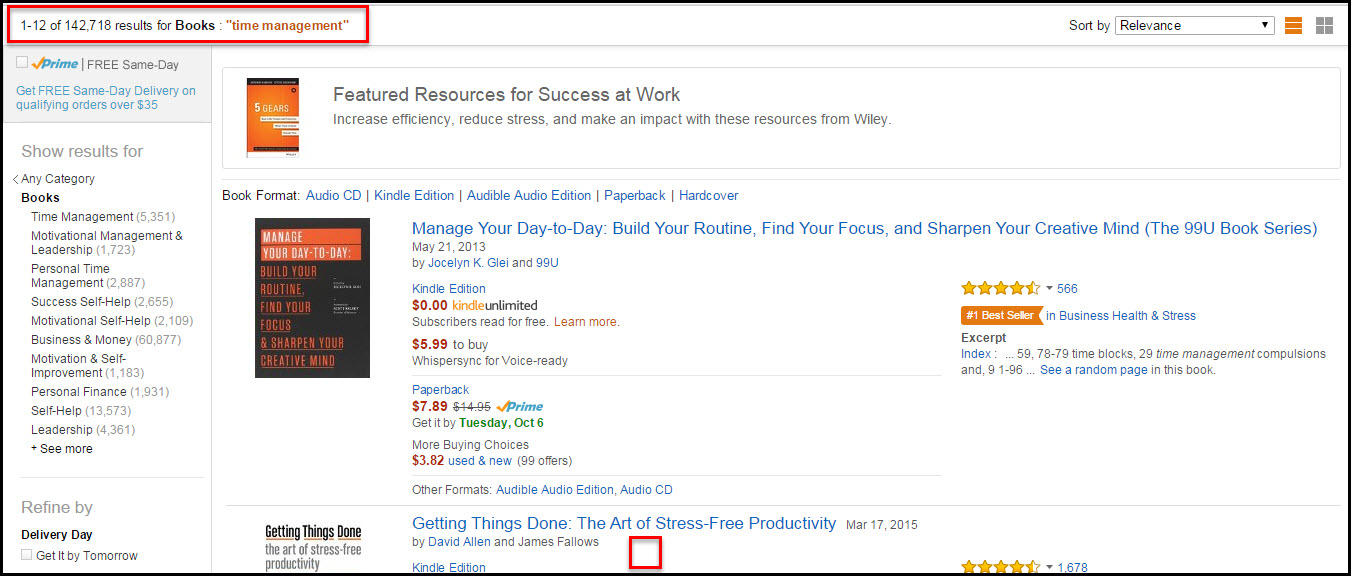This screenshot has height=576, width=1351.
Task: Click star rating for Getting Things Done
Action: point(1001,568)
